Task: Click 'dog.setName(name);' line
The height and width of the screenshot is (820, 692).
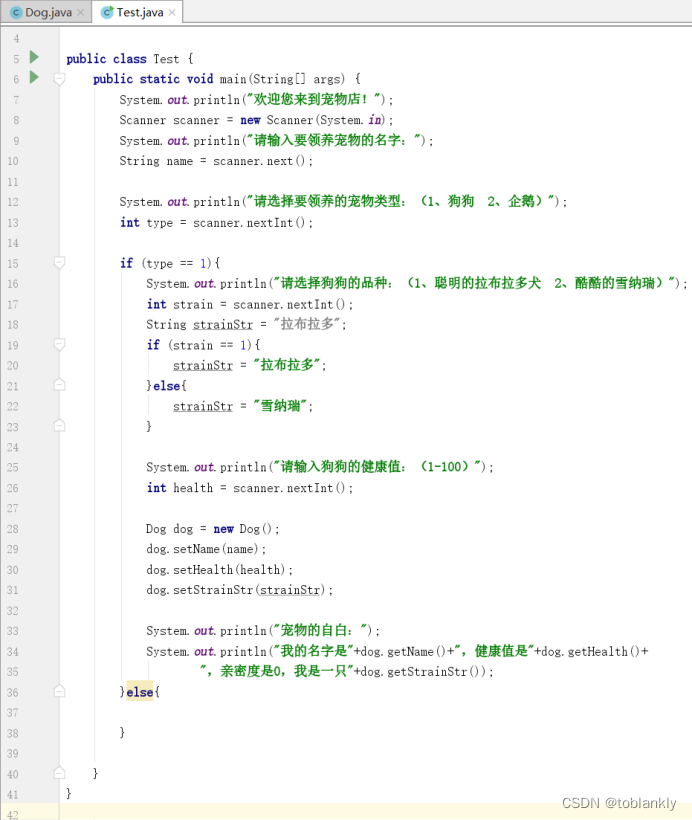Action: pyautogui.click(x=206, y=549)
